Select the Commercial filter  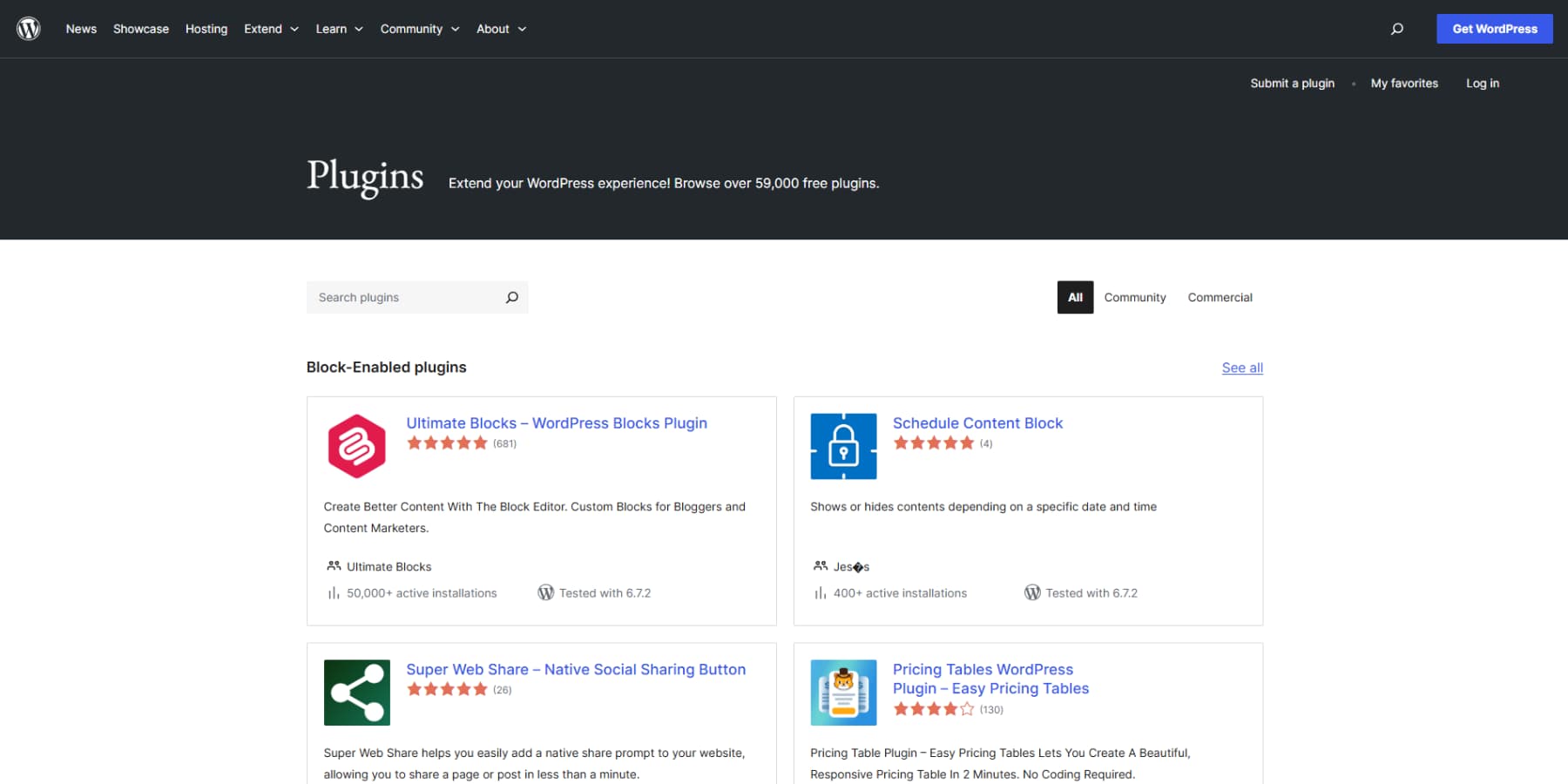click(x=1220, y=297)
